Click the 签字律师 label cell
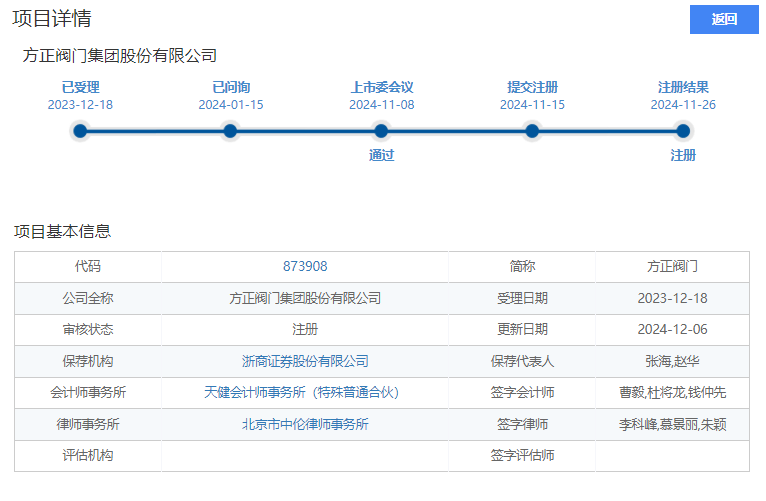This screenshot has height=501, width=766. (522, 424)
